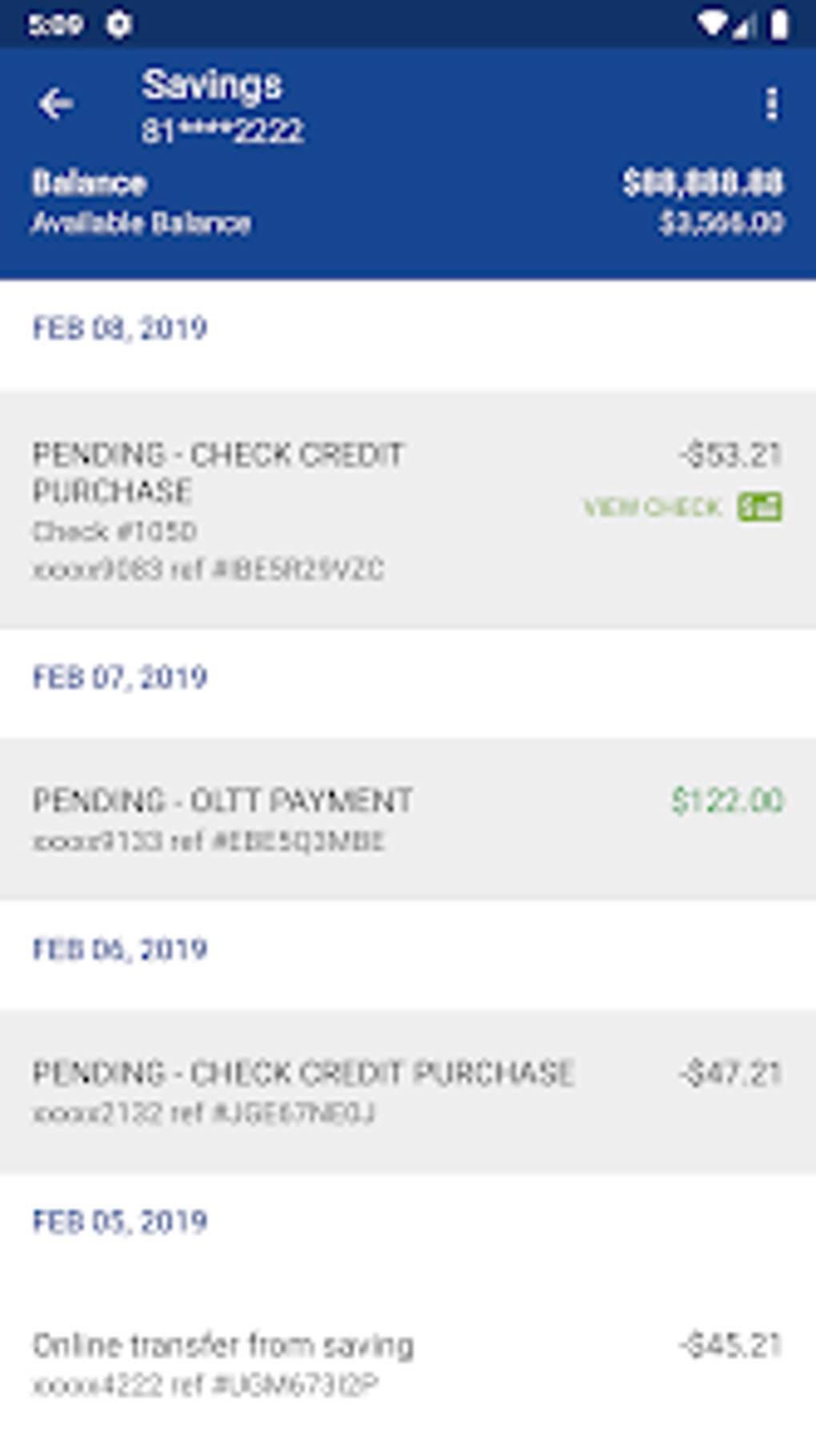Tap the Wi-Fi status icon
Image resolution: width=816 pixels, height=1456 pixels.
click(x=711, y=24)
